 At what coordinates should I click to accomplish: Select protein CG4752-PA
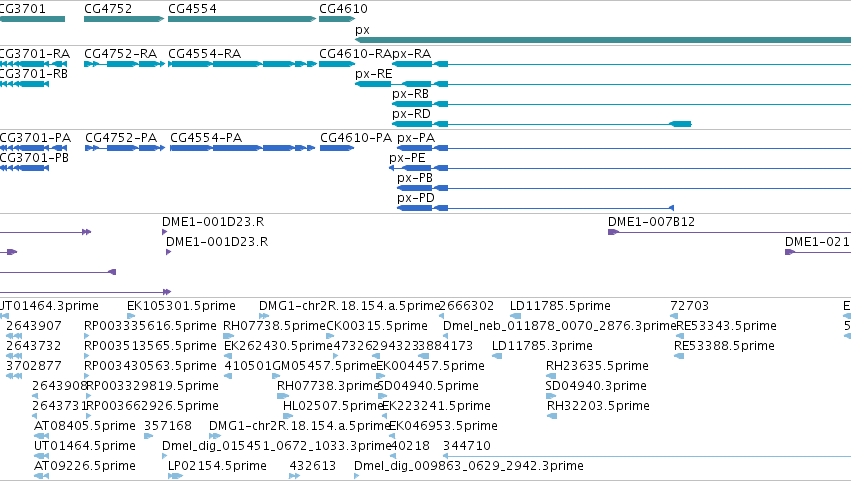point(121,138)
